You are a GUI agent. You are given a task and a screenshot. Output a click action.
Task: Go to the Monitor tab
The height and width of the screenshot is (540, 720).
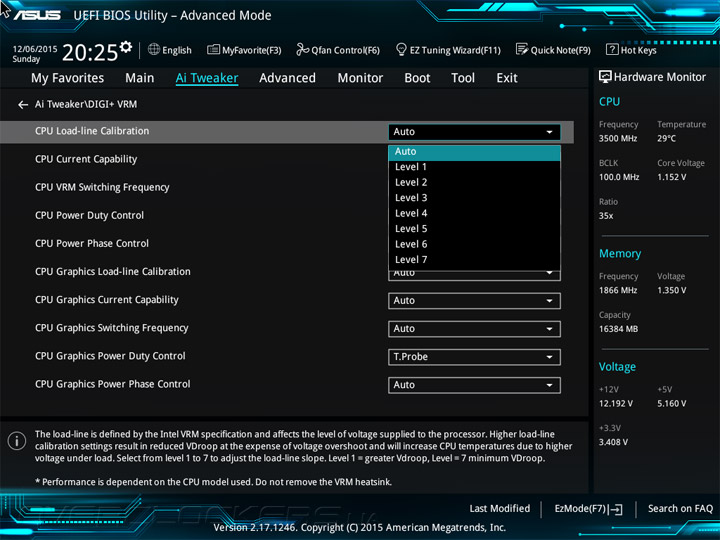click(360, 78)
